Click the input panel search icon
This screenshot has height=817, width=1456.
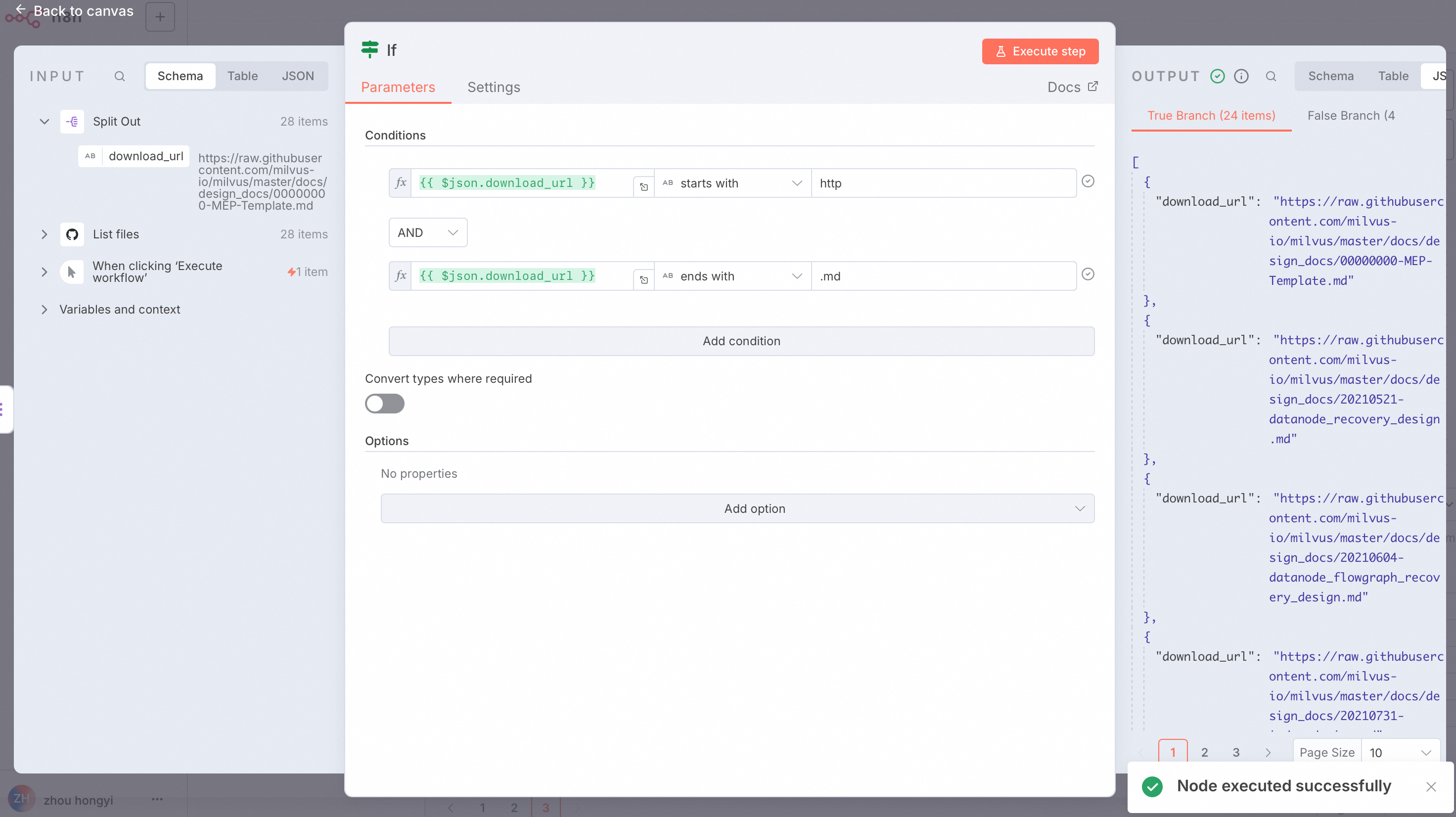[x=119, y=76]
